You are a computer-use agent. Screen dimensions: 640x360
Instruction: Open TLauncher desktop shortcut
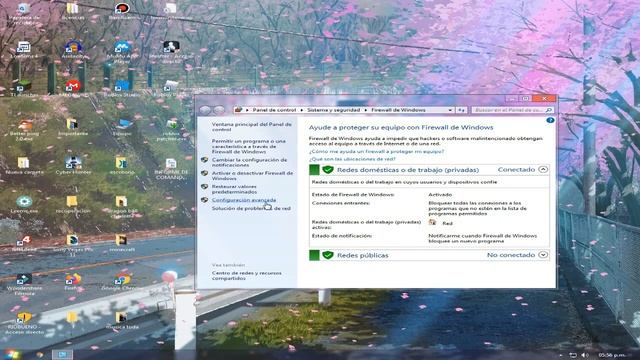coord(24,89)
